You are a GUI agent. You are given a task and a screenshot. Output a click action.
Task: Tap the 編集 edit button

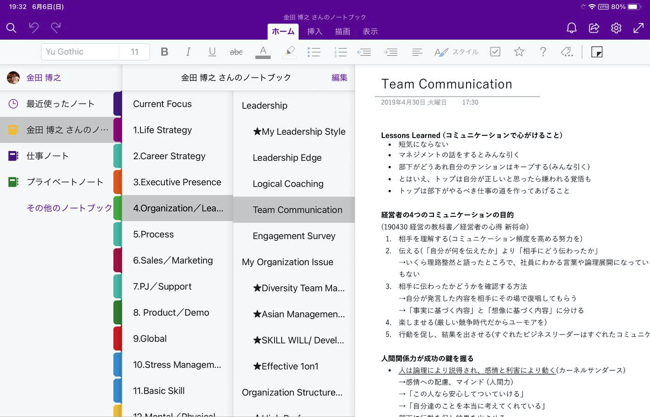(x=339, y=78)
